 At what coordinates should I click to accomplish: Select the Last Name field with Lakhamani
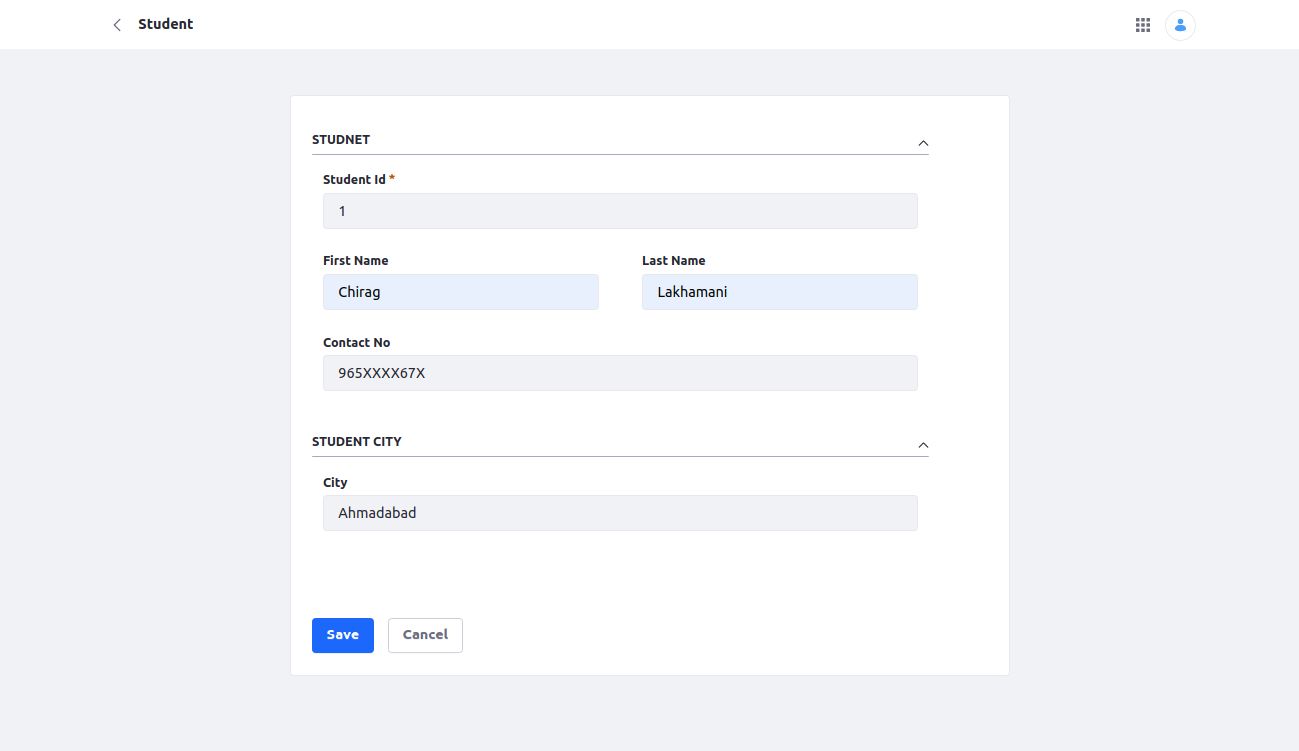coord(780,292)
